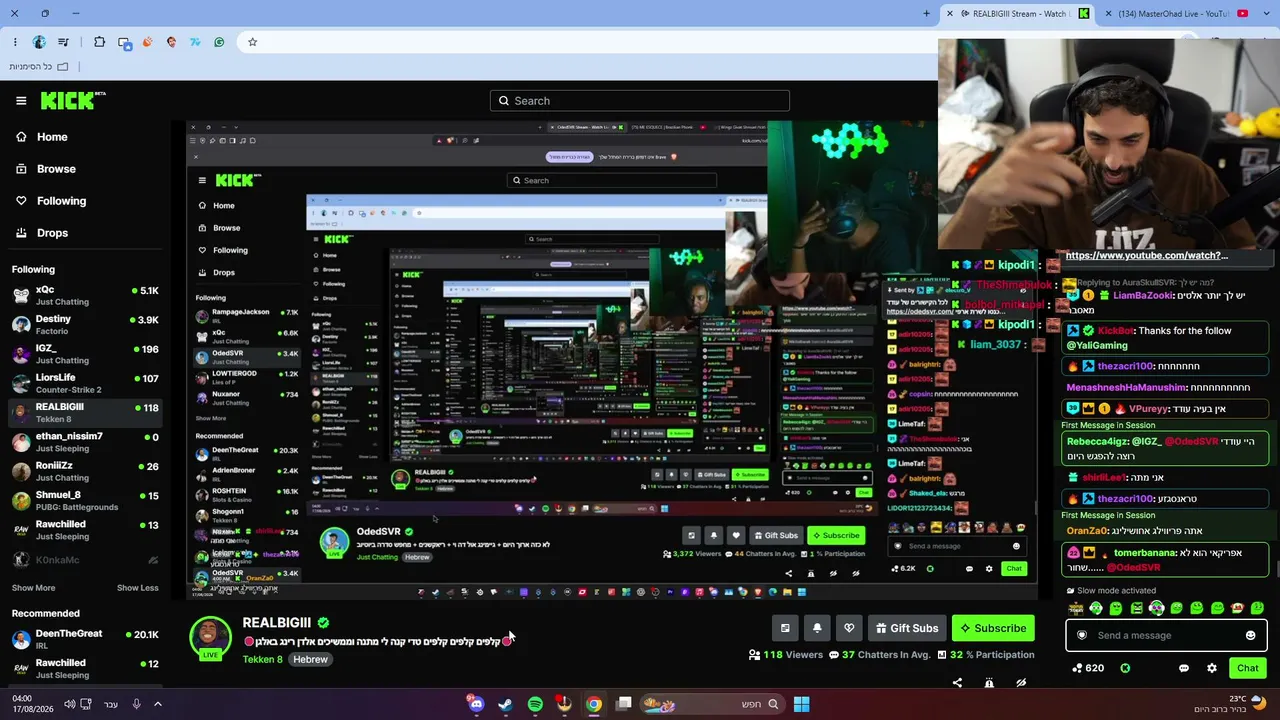Screen dimensions: 1280x720
Task: Click Chrome icon in the taskbar
Action: pyautogui.click(x=594, y=704)
